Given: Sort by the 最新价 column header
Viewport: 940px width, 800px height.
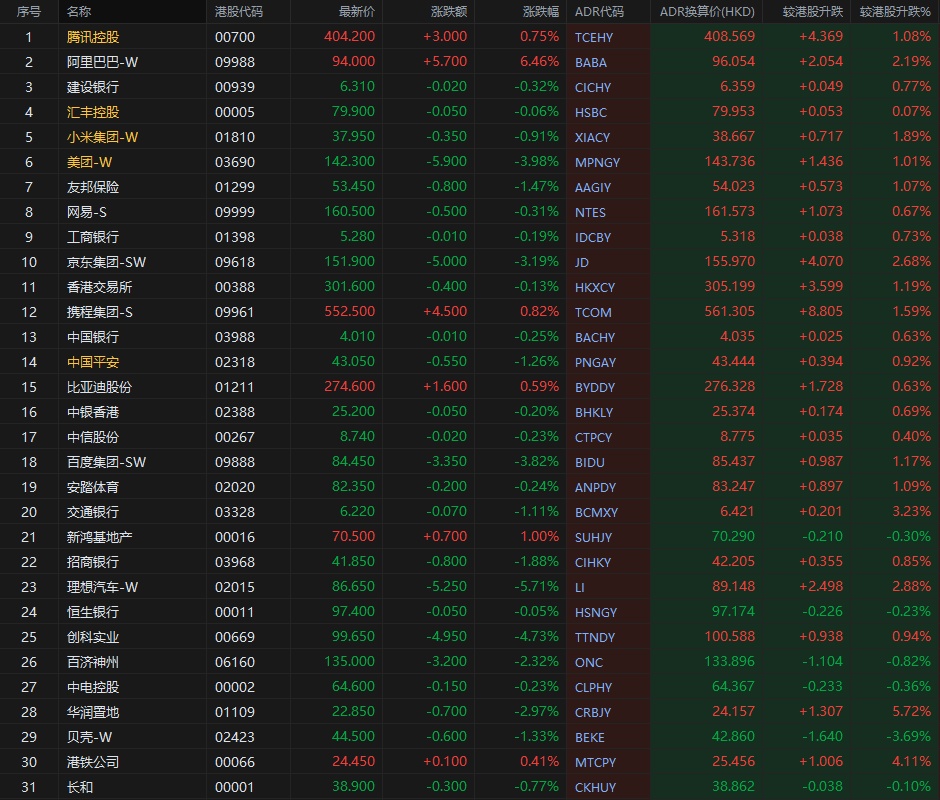Looking at the screenshot, I should click(357, 11).
